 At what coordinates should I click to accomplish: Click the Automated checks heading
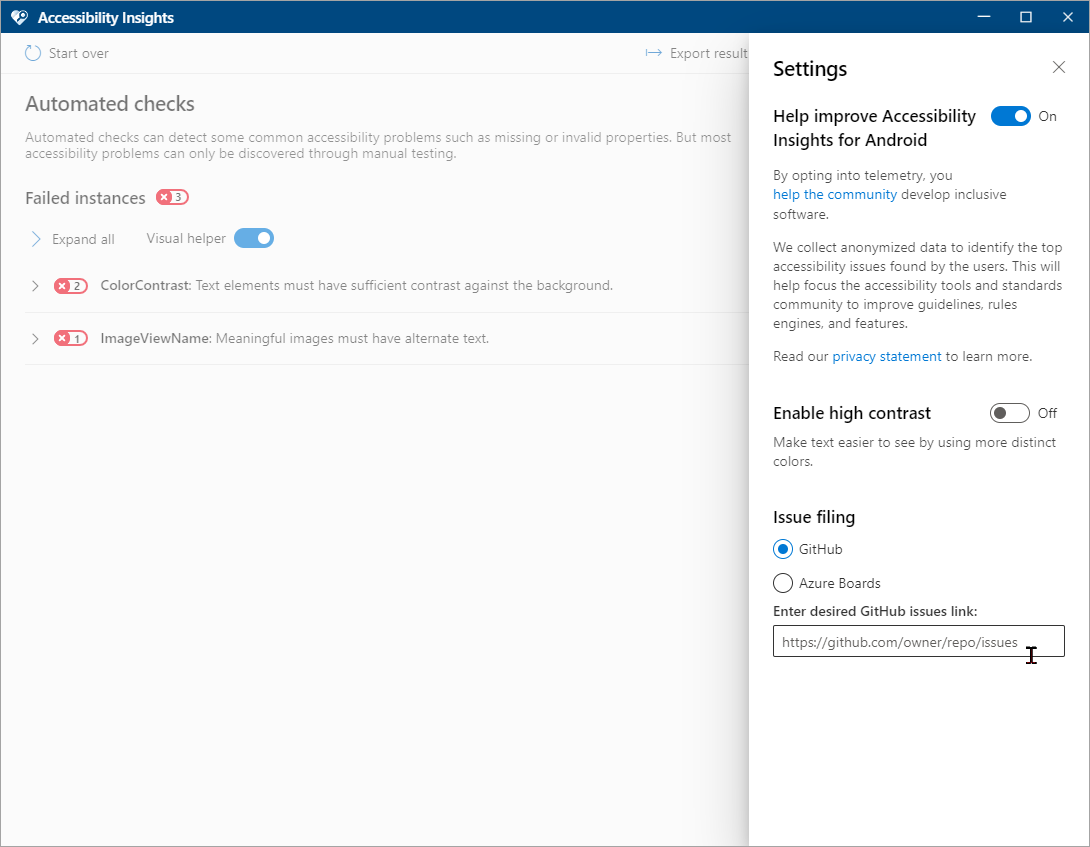pos(110,104)
